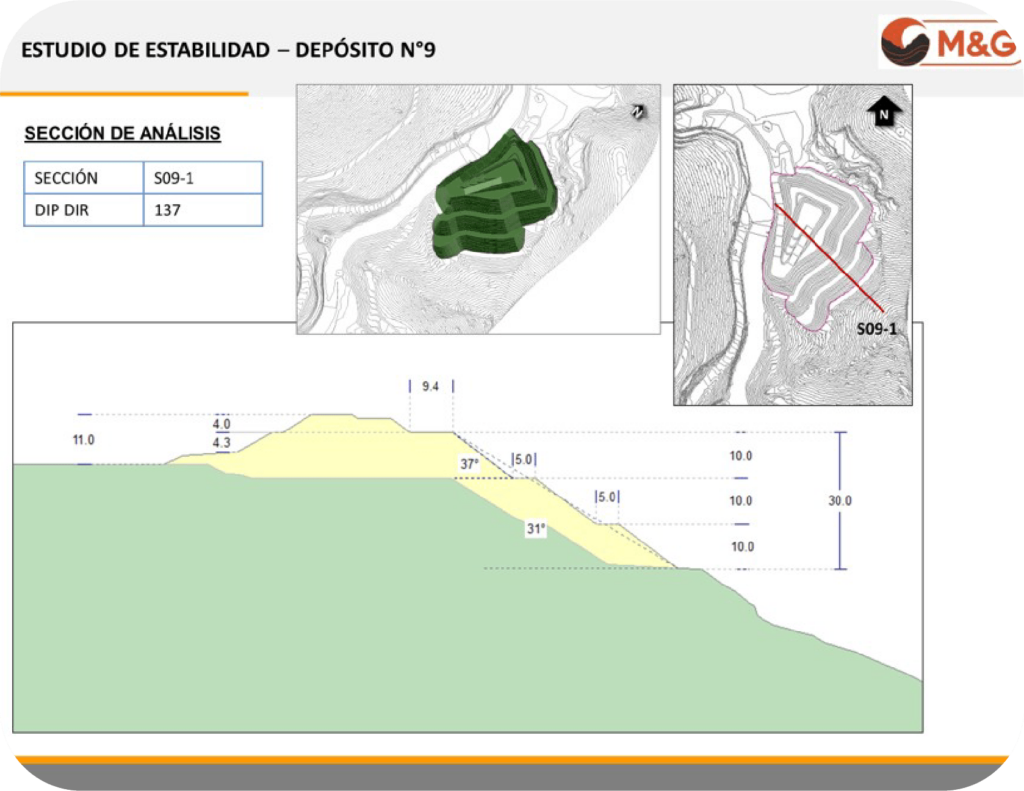This screenshot has width=1024, height=791.
Task: Click the small compass icon on 3D view
Action: click(638, 112)
